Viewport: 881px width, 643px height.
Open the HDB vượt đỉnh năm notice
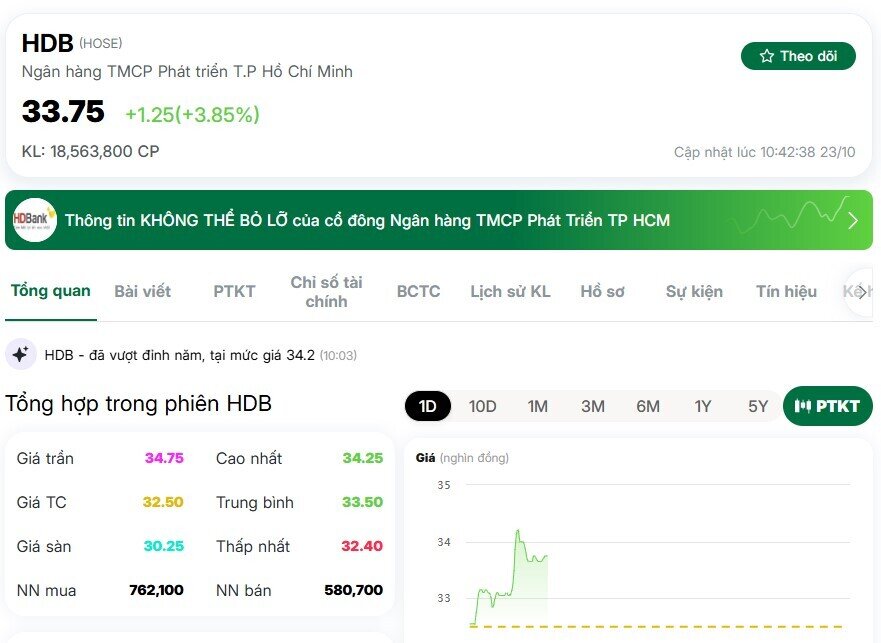201,355
